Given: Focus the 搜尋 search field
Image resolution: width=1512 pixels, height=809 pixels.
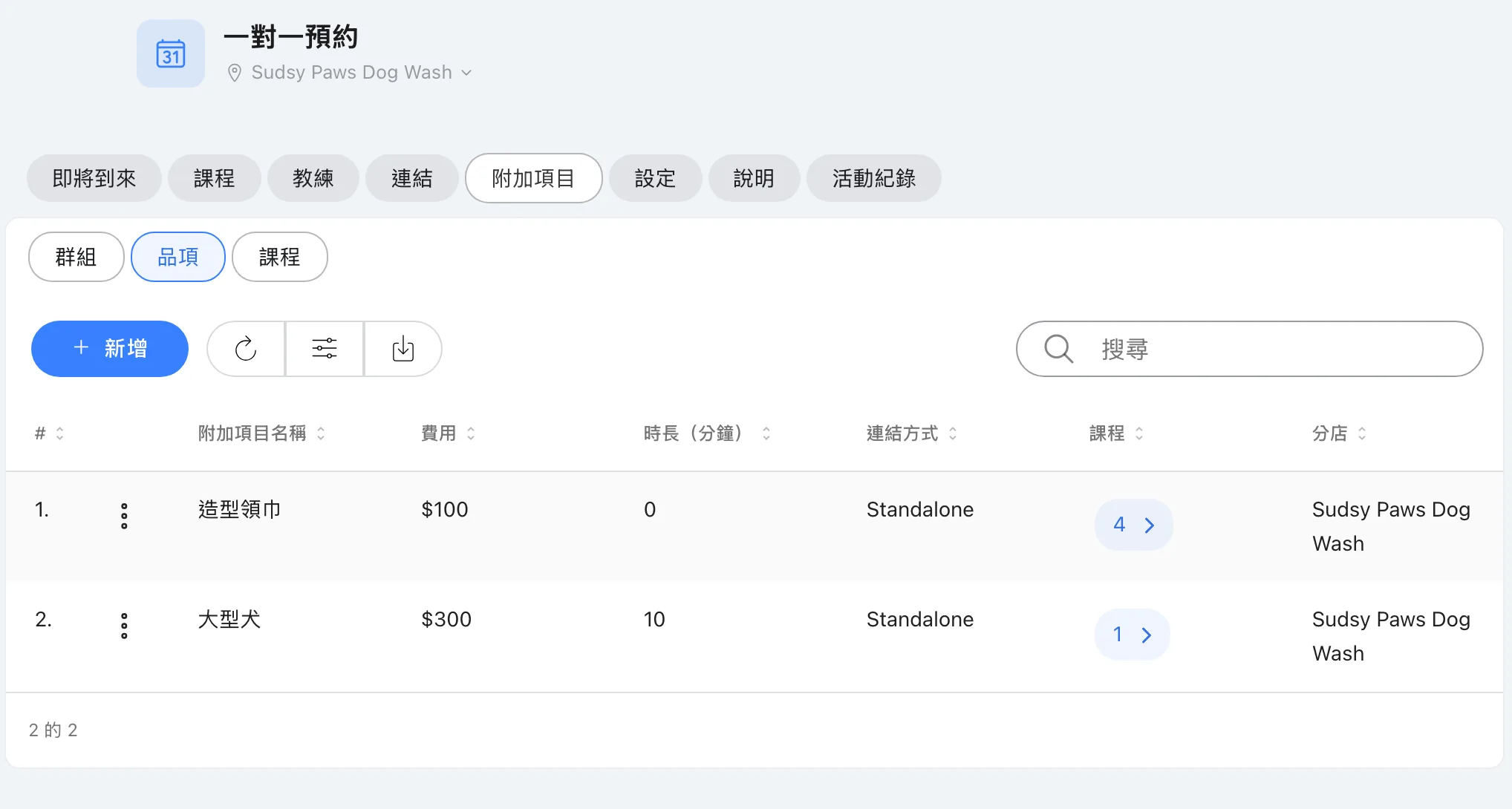Looking at the screenshot, I should click(x=1250, y=349).
